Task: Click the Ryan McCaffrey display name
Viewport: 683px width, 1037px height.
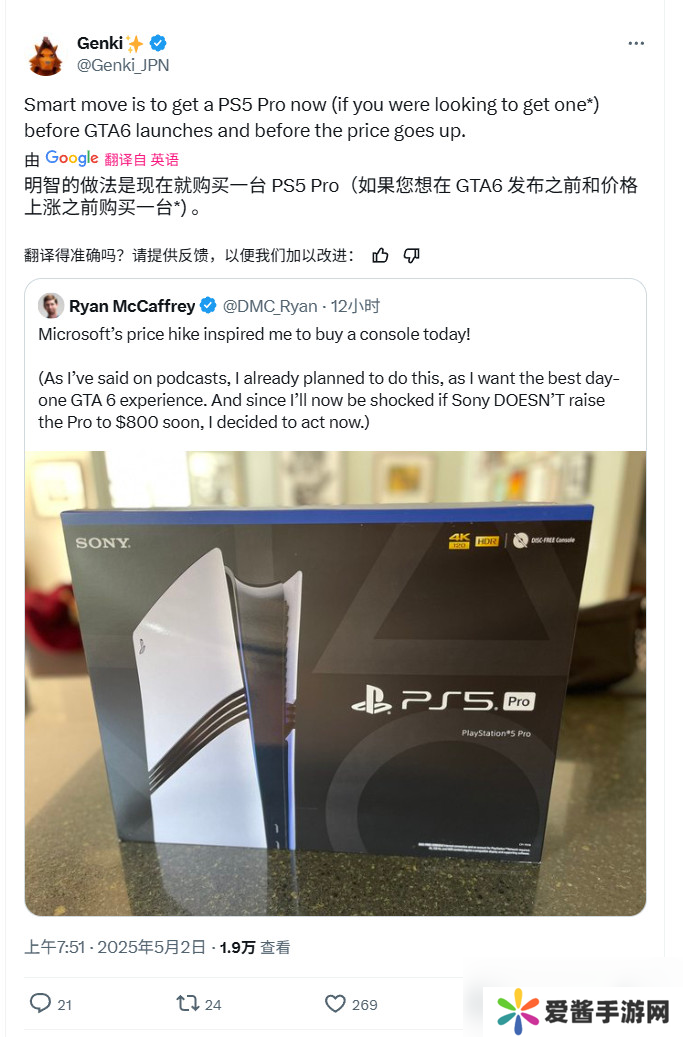Action: tap(132, 306)
